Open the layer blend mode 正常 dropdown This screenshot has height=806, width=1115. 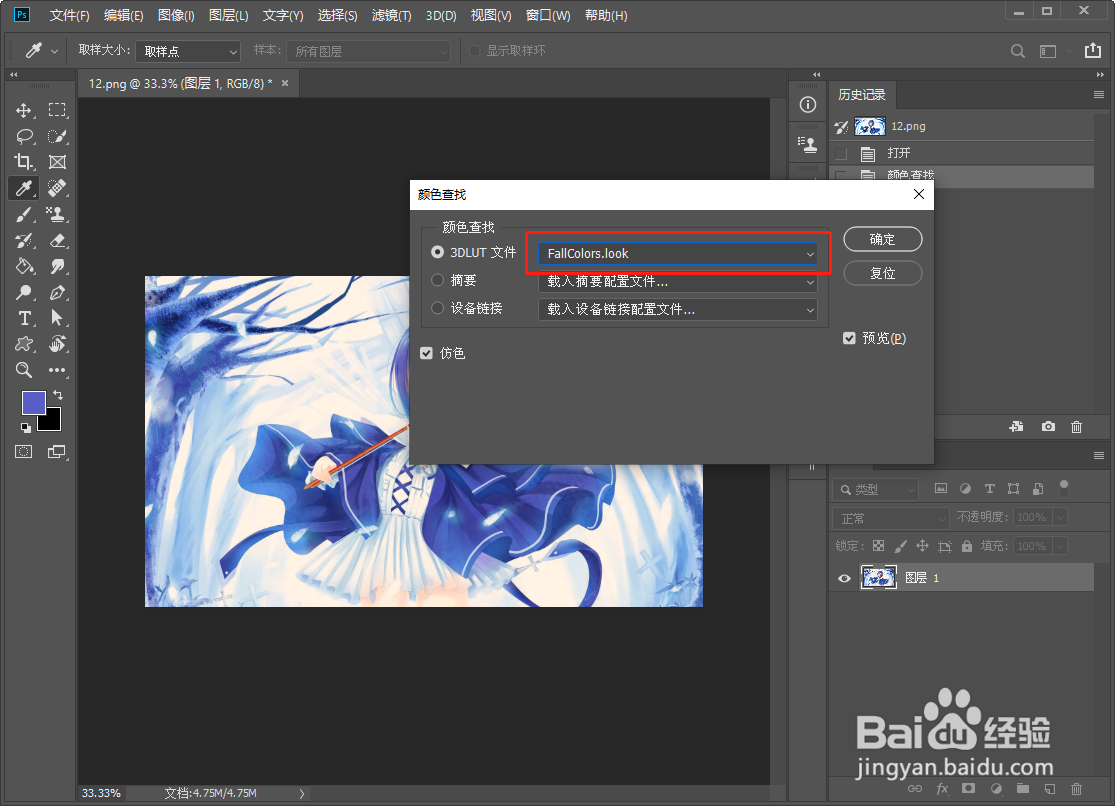[891, 518]
